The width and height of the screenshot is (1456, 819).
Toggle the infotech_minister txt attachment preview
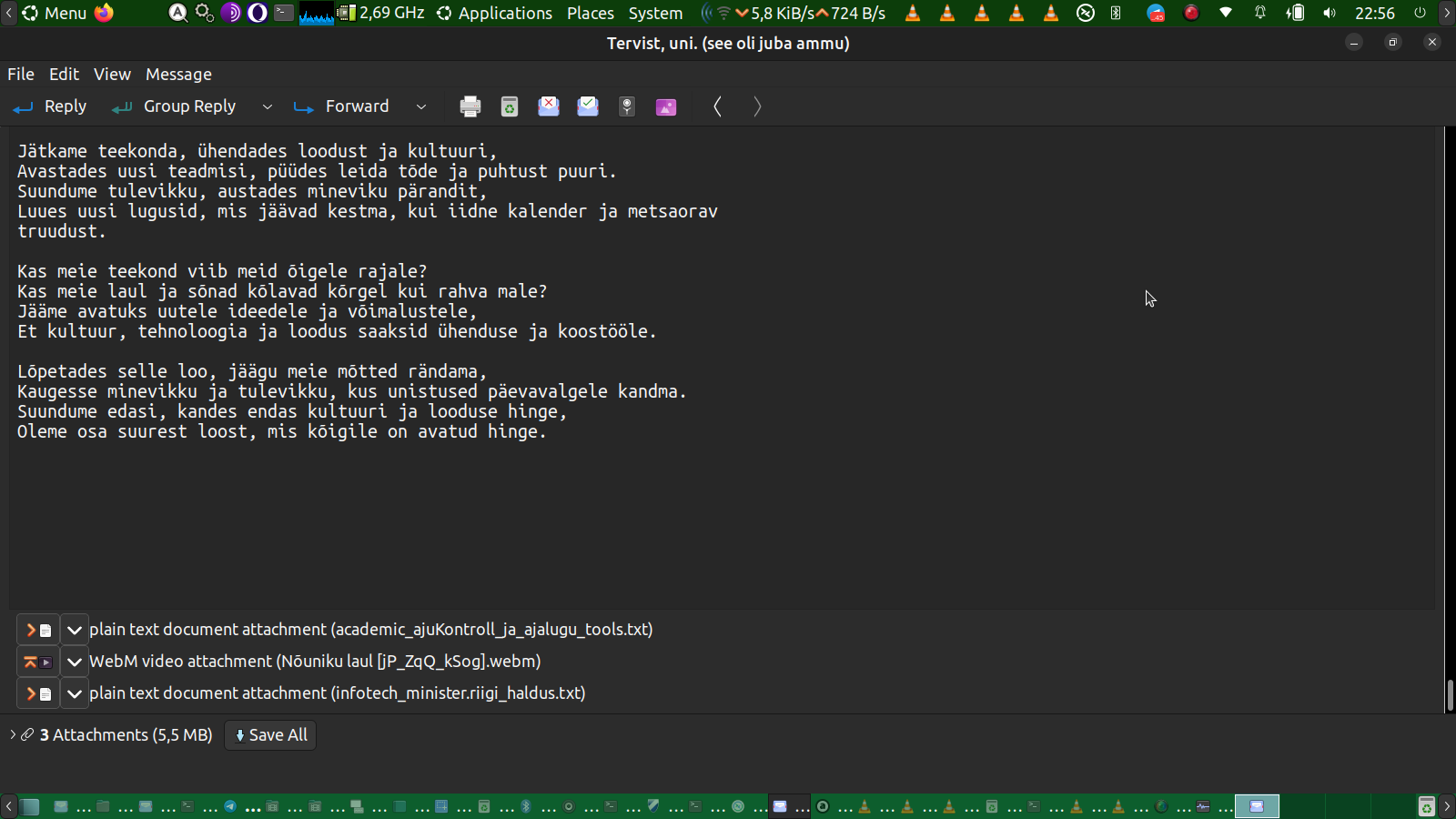pyautogui.click(x=37, y=693)
